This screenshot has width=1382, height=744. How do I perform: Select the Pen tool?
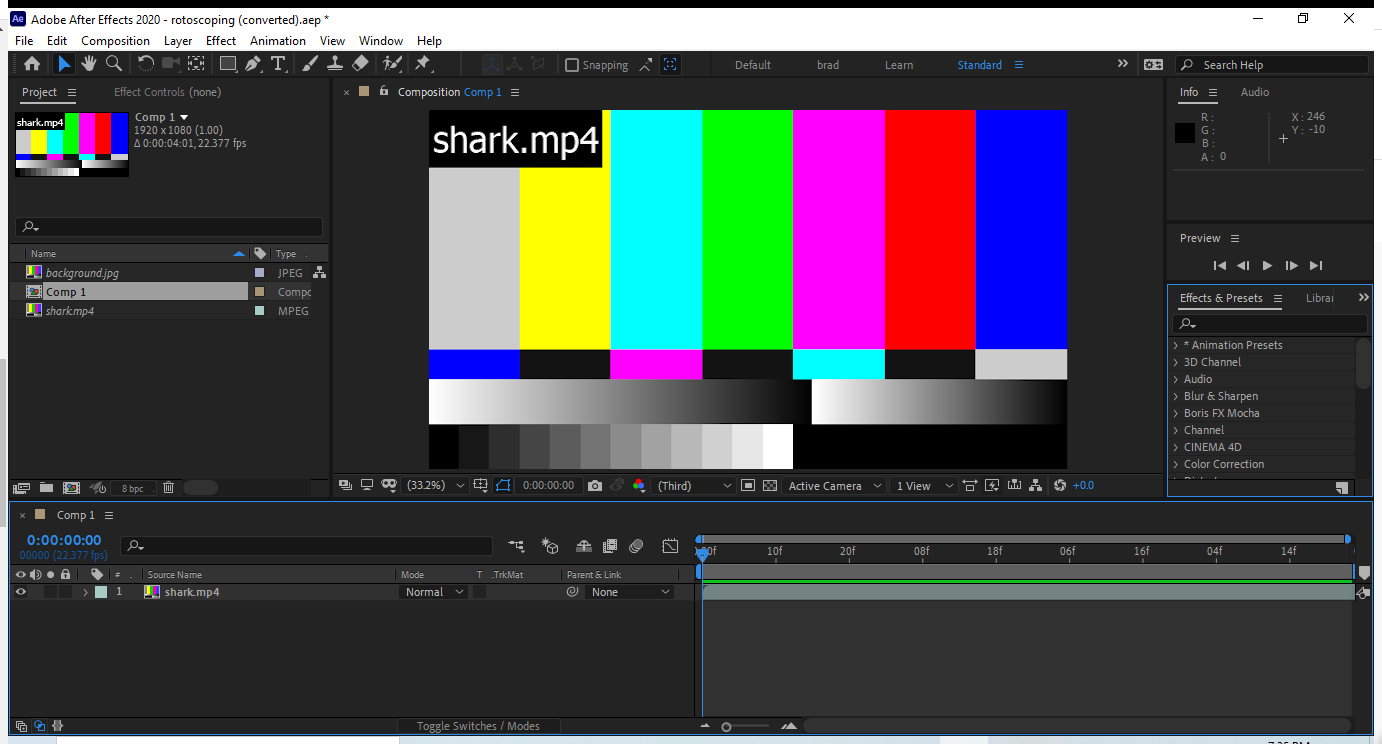coord(251,64)
